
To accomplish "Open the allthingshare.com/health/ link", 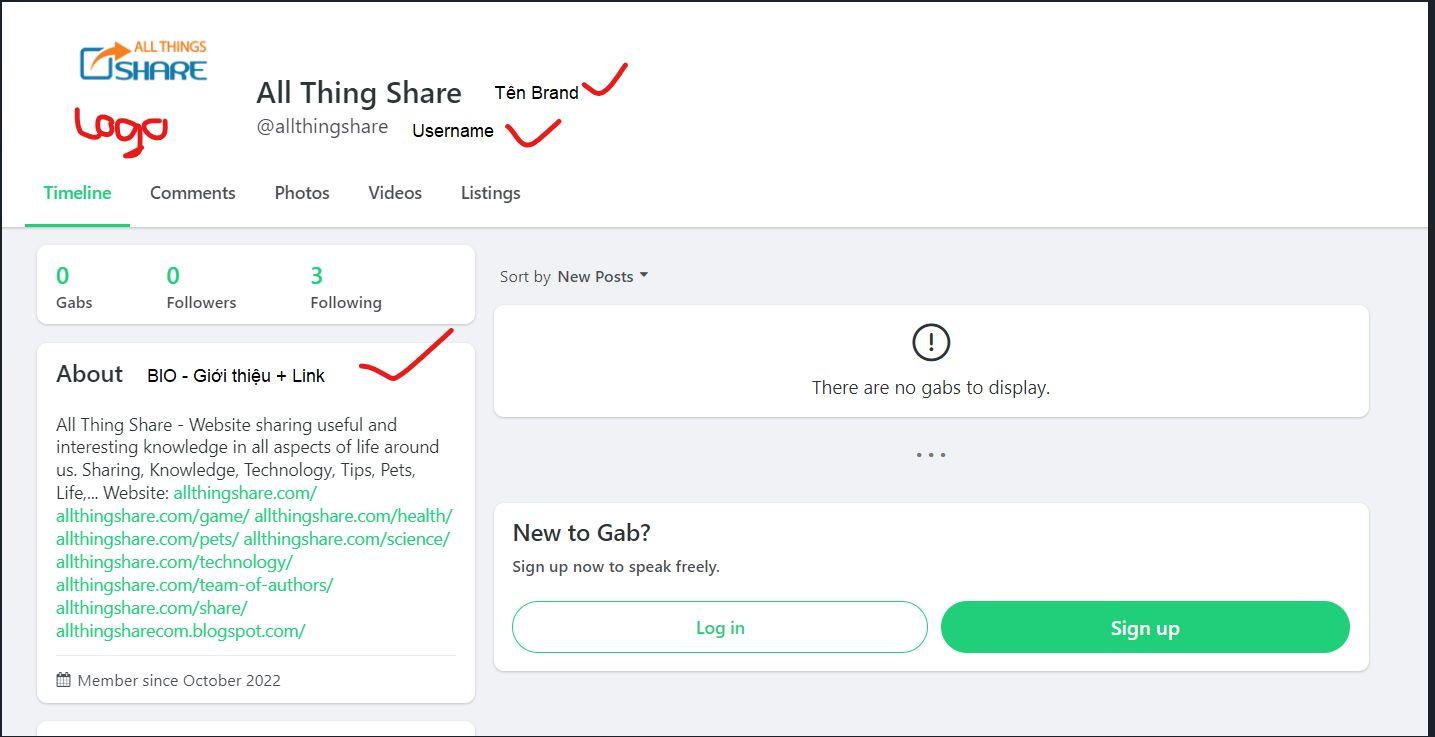I will (353, 516).
